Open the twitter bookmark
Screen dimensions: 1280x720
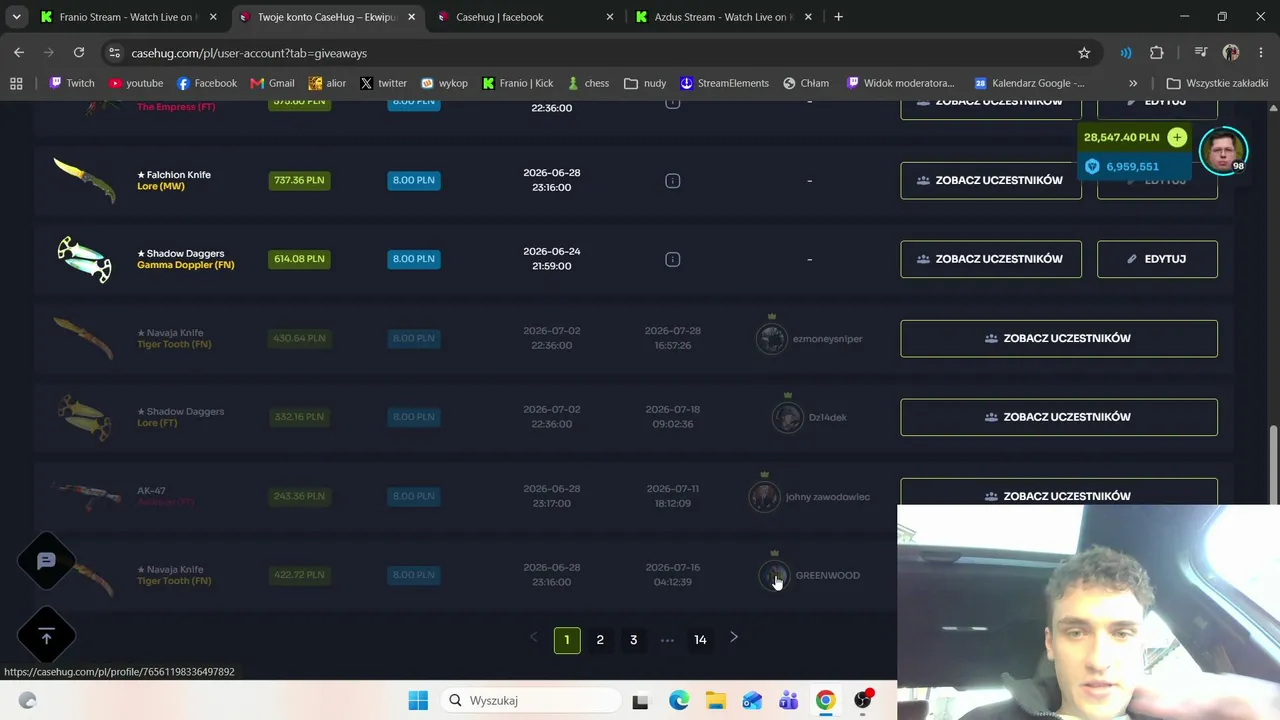click(383, 83)
